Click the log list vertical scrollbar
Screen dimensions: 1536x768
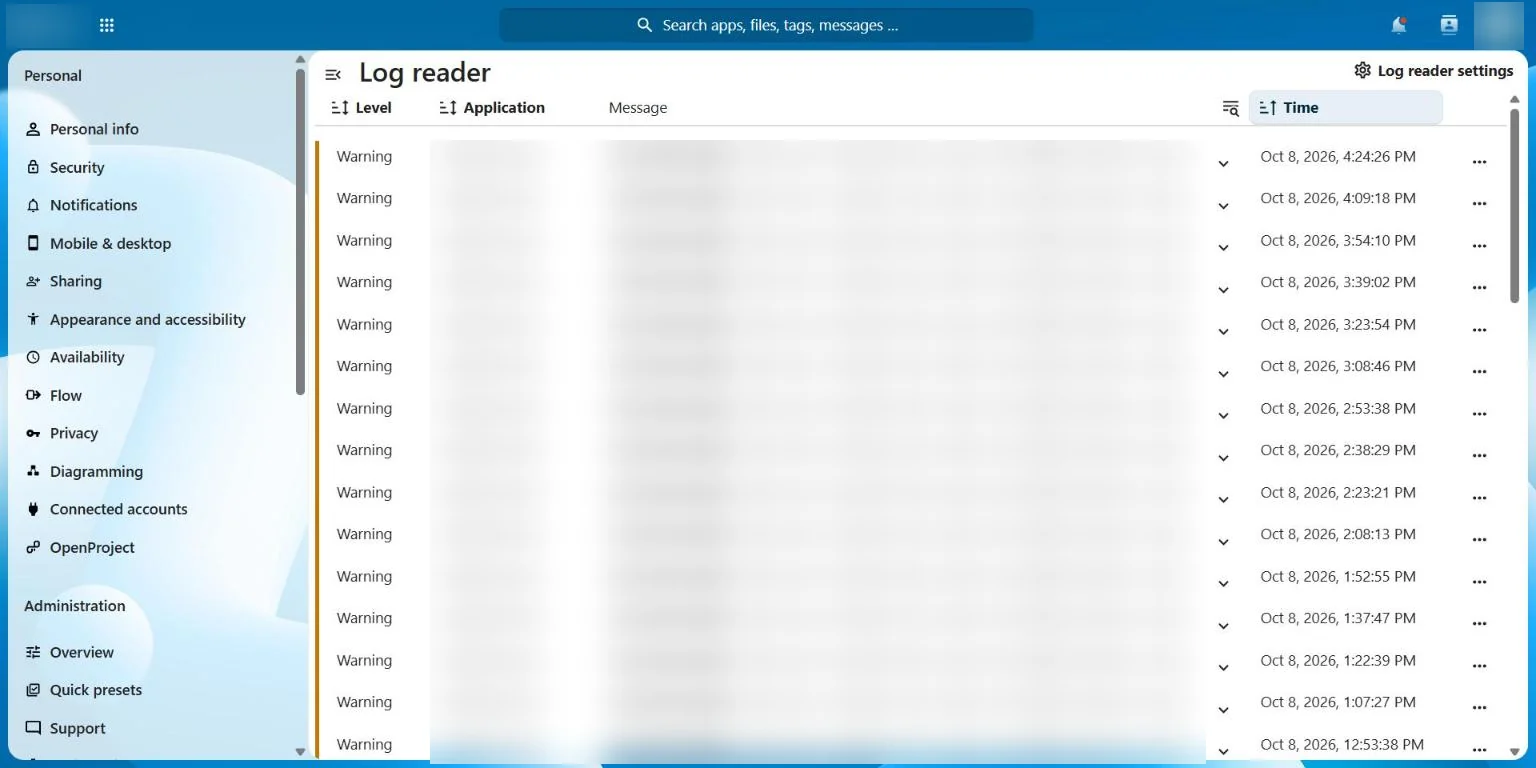point(1514,205)
